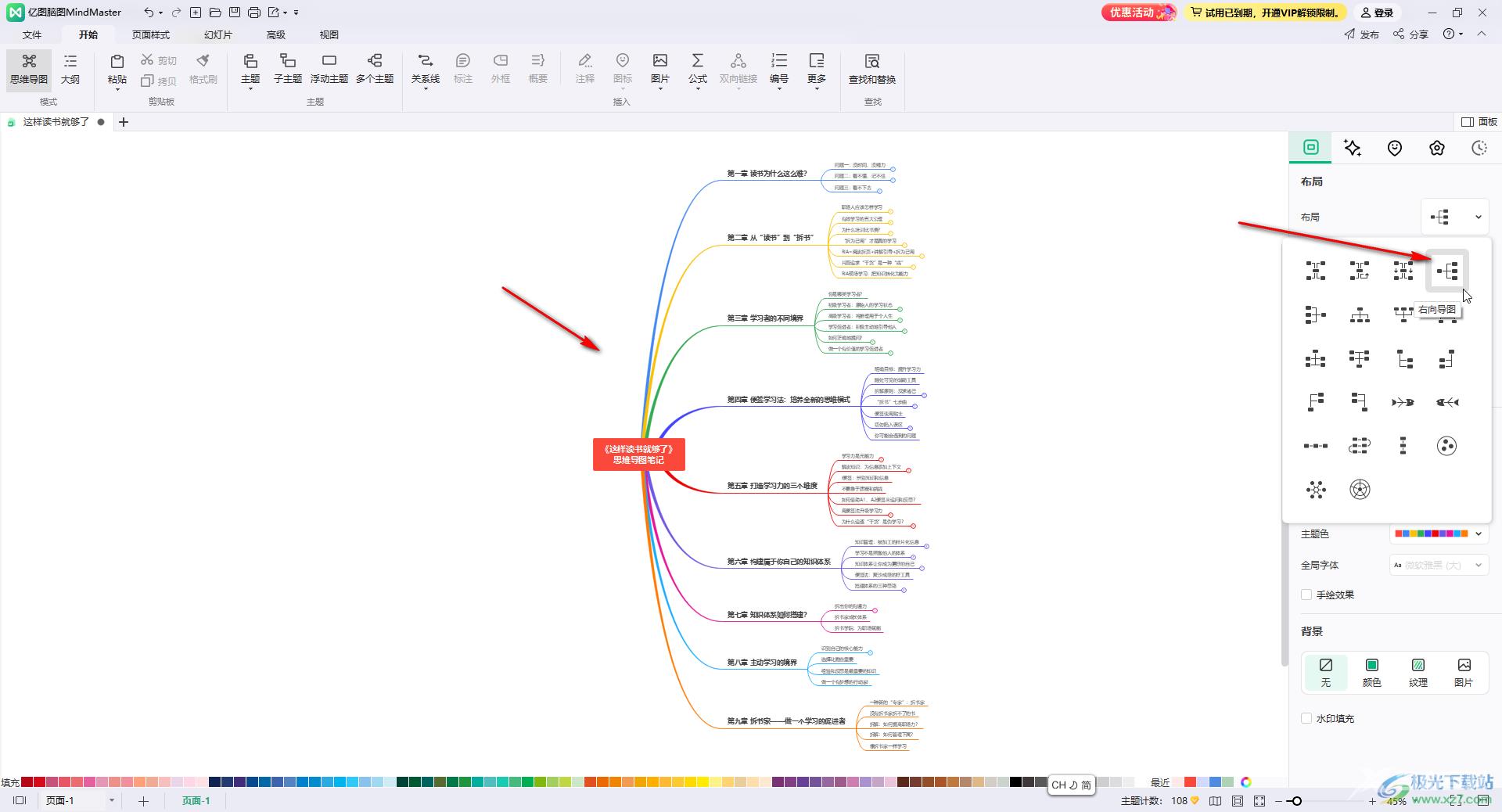Screen dimensions: 1502x812
Task: Toggle fullscreen icon in the status bar
Action: [x=1259, y=800]
